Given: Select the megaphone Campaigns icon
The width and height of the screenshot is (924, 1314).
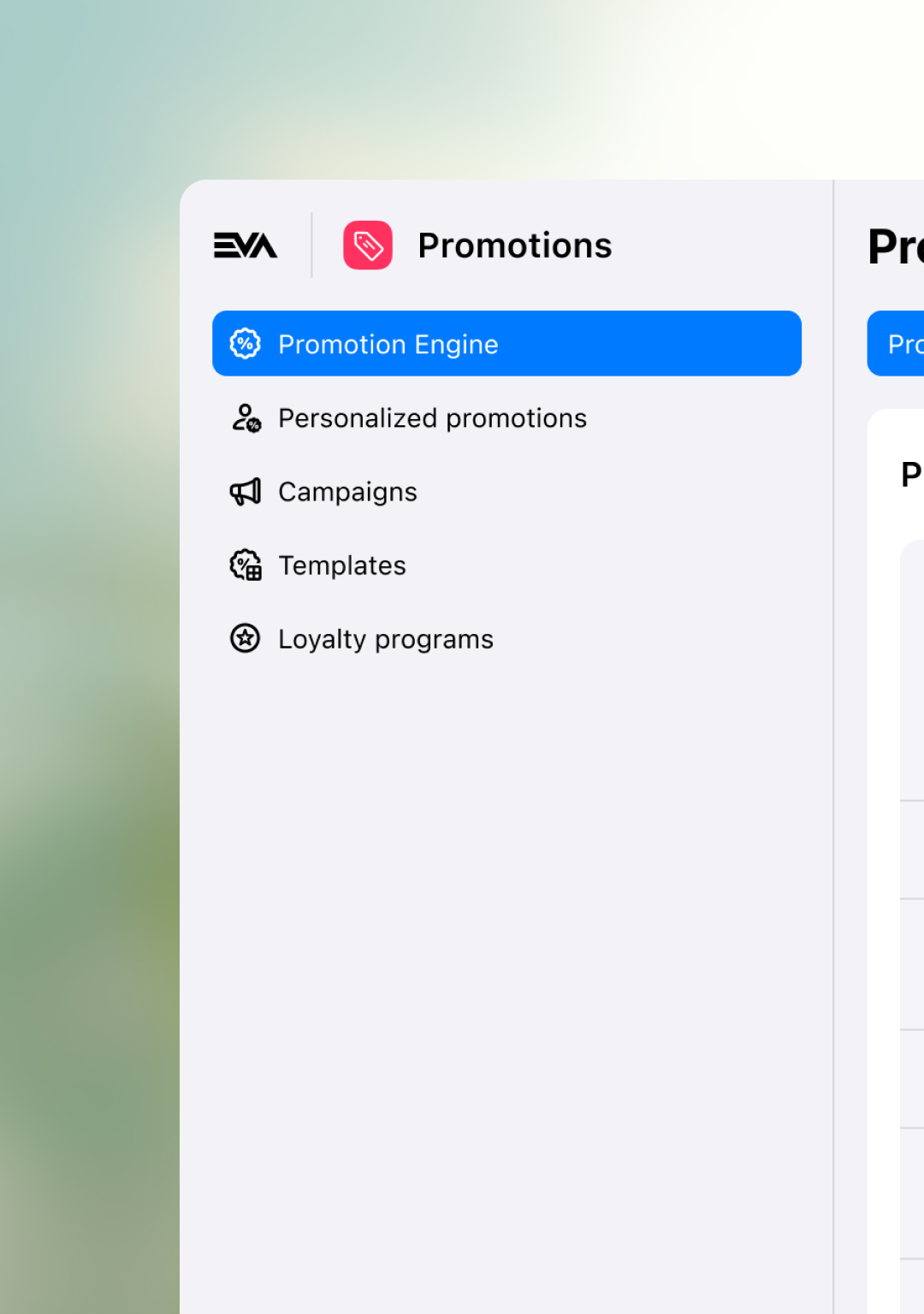Looking at the screenshot, I should [245, 491].
